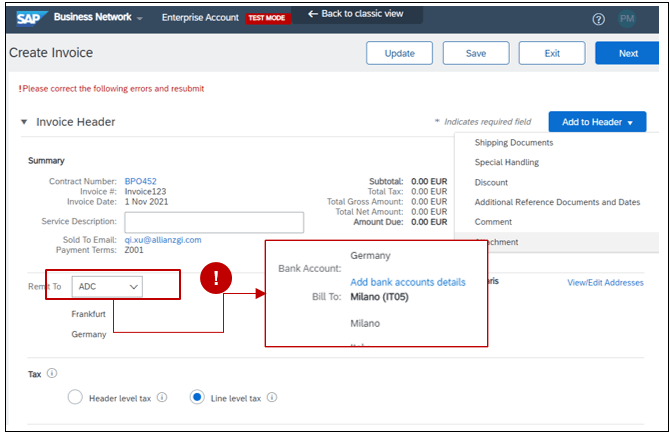This screenshot has width=670, height=434.
Task: Click the Invoice123 invoice number value
Action: [x=145, y=191]
